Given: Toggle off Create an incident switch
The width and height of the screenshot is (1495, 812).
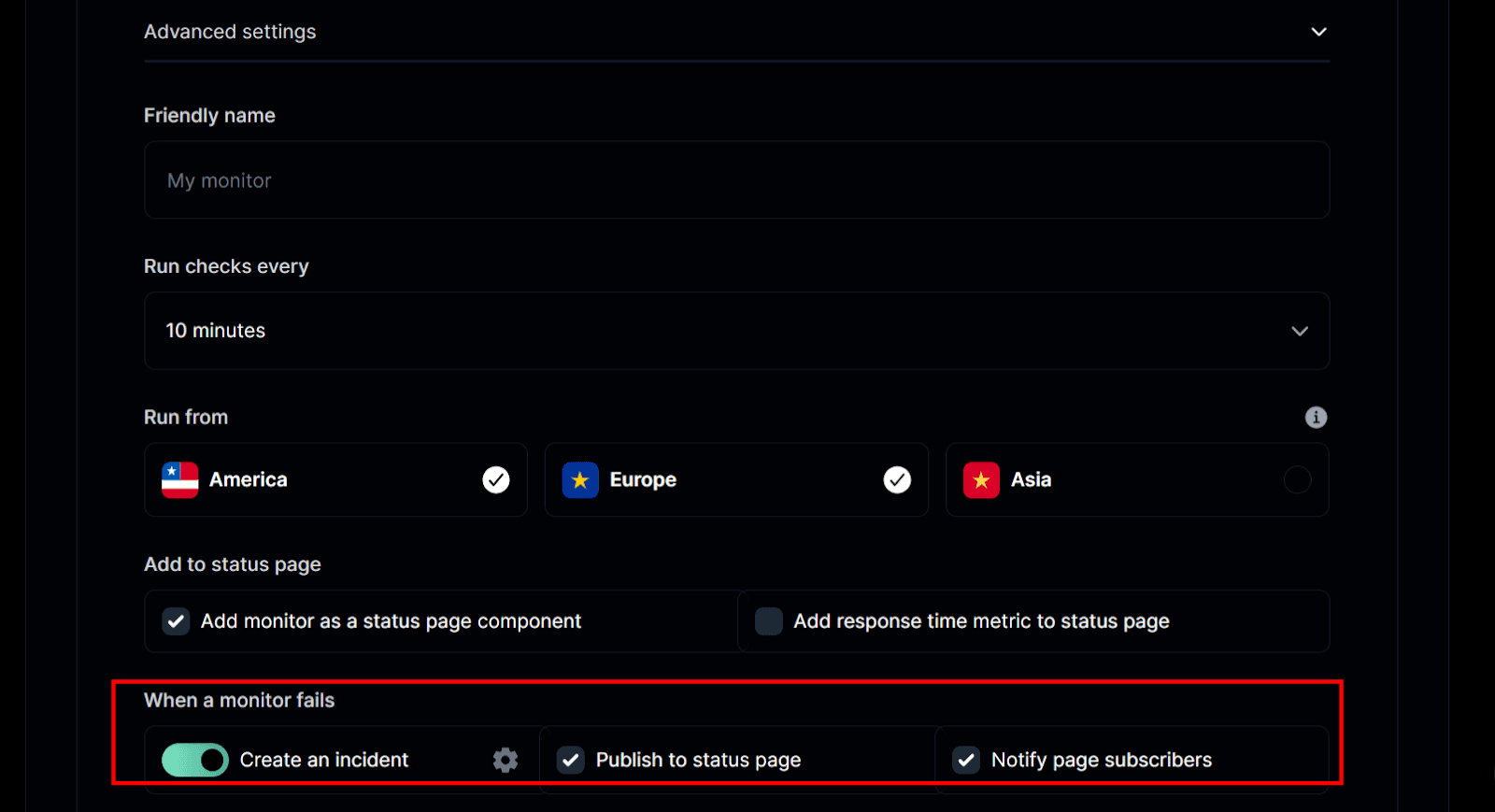Looking at the screenshot, I should tap(195, 760).
